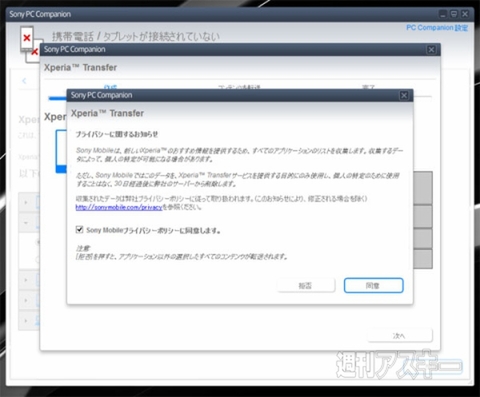Click 'Xperia™ Transfer' title in middle dialog

[80, 68]
